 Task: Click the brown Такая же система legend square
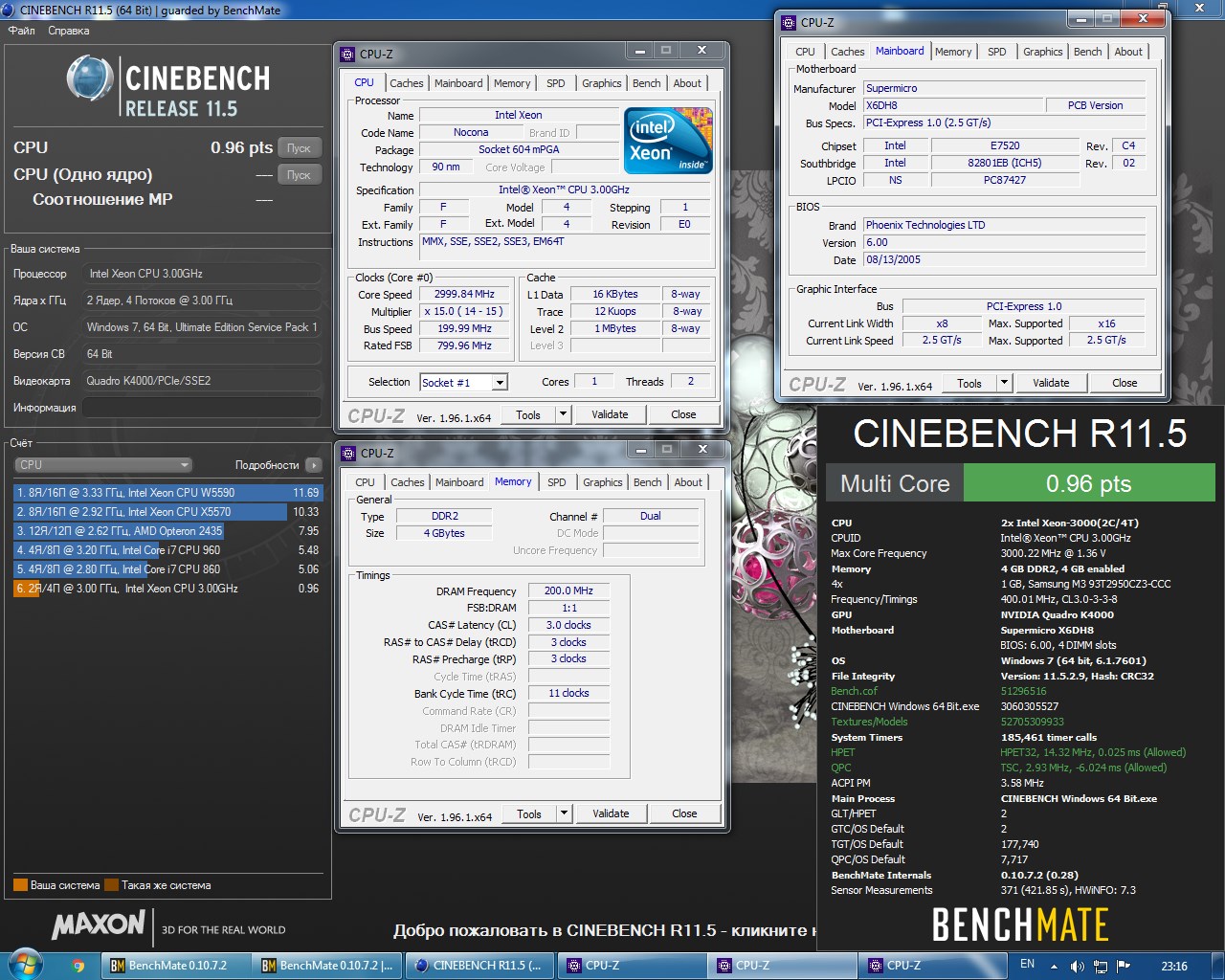click(111, 885)
